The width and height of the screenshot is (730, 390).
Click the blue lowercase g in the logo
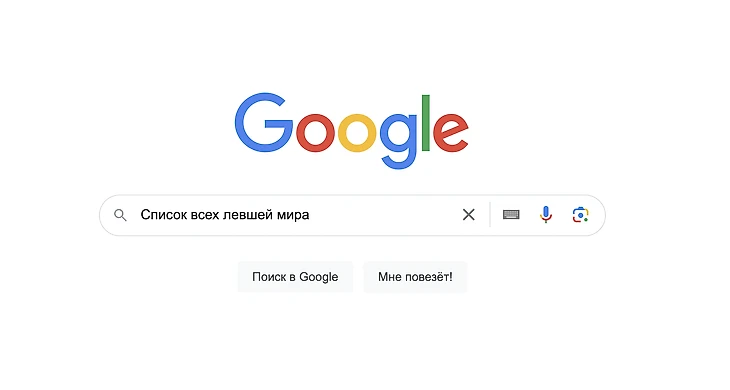399,141
